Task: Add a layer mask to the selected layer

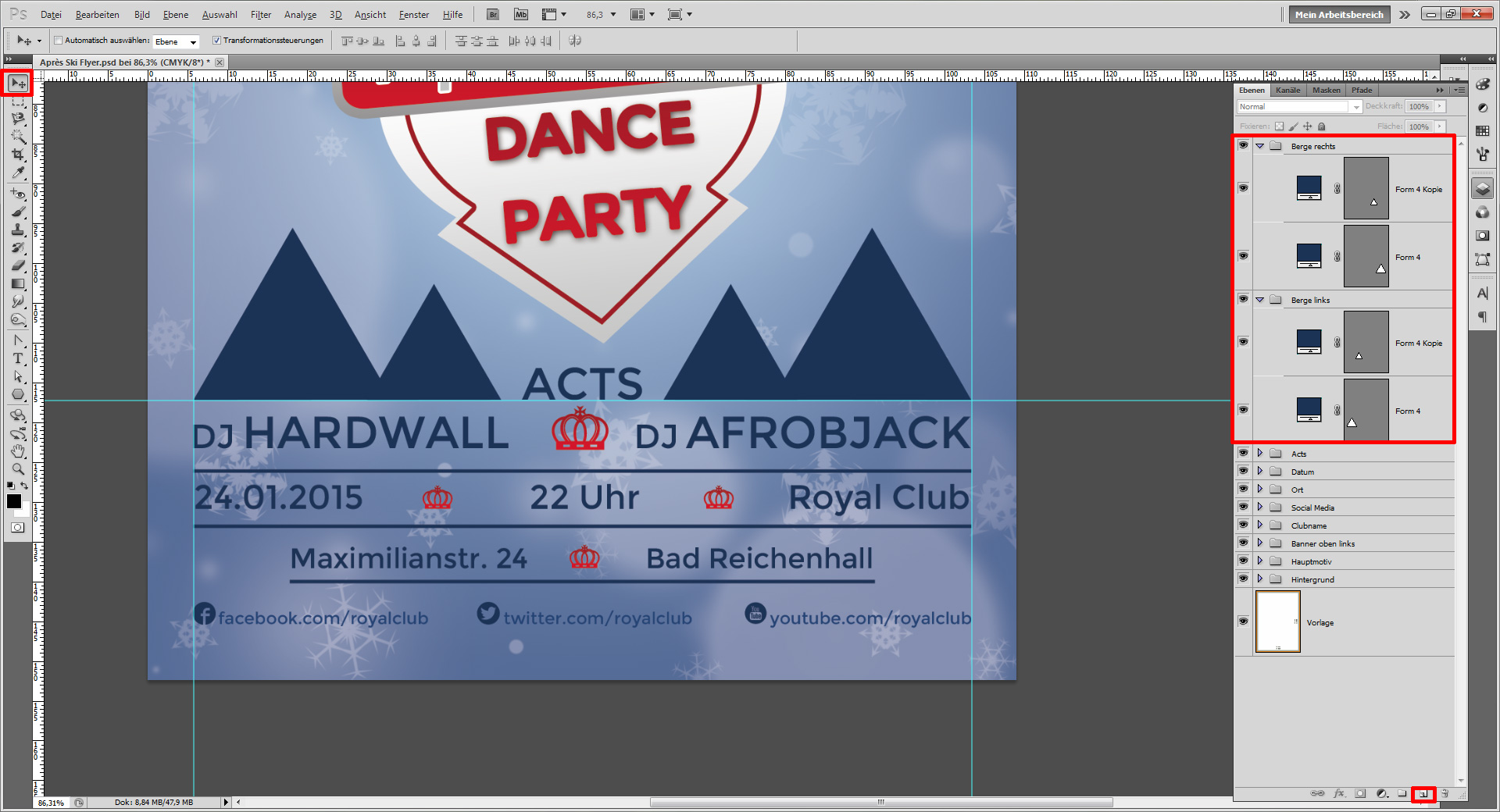Action: (1360, 794)
